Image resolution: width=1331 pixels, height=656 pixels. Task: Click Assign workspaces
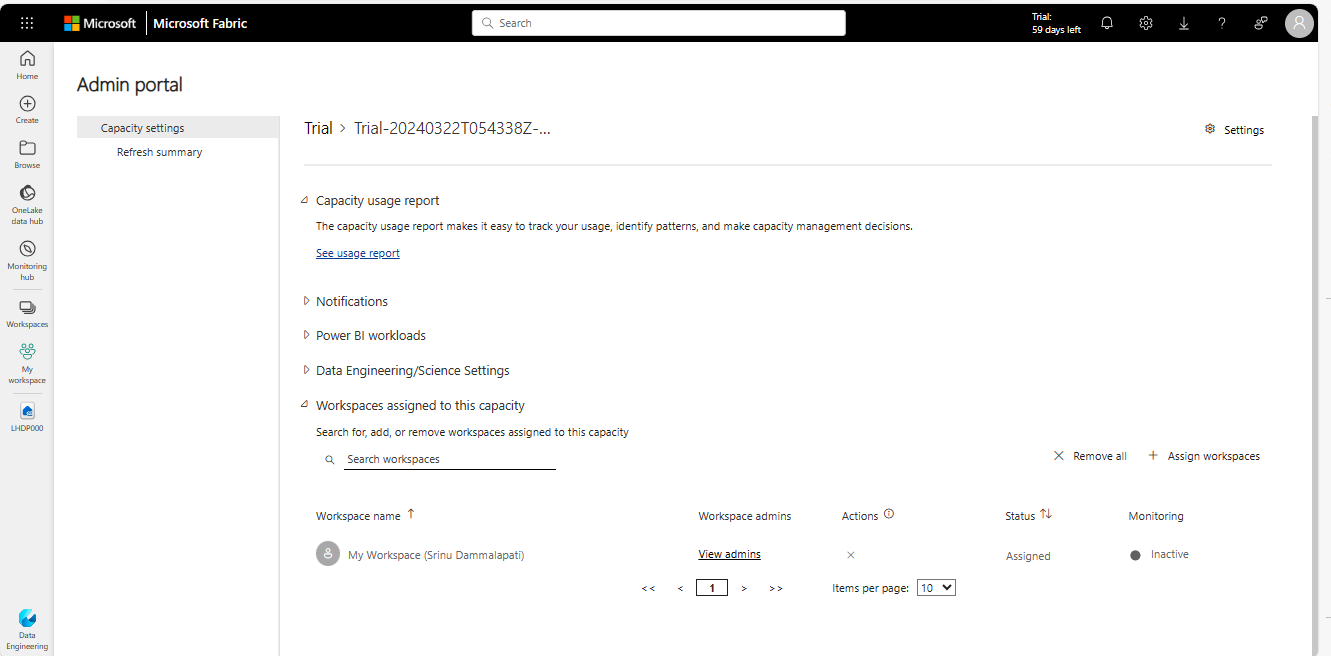pos(1204,456)
